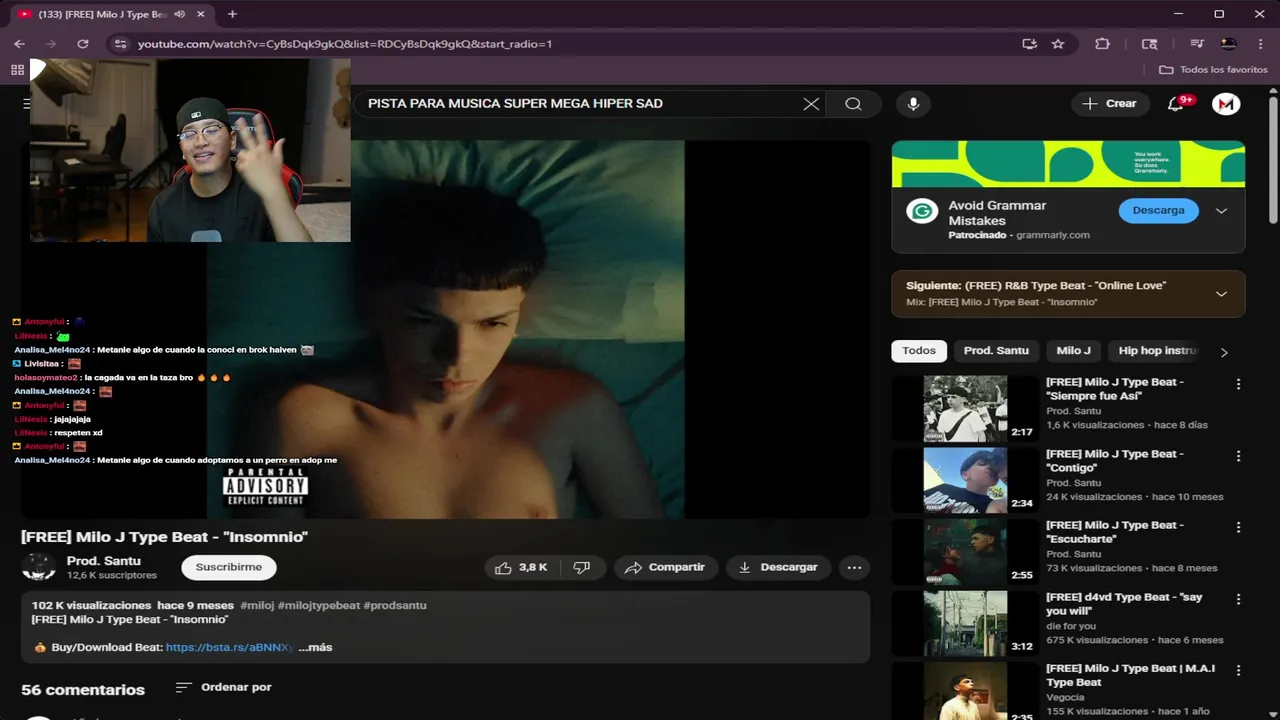1280x720 pixels.
Task: Reload the page with the refresh icon
Action: click(83, 44)
